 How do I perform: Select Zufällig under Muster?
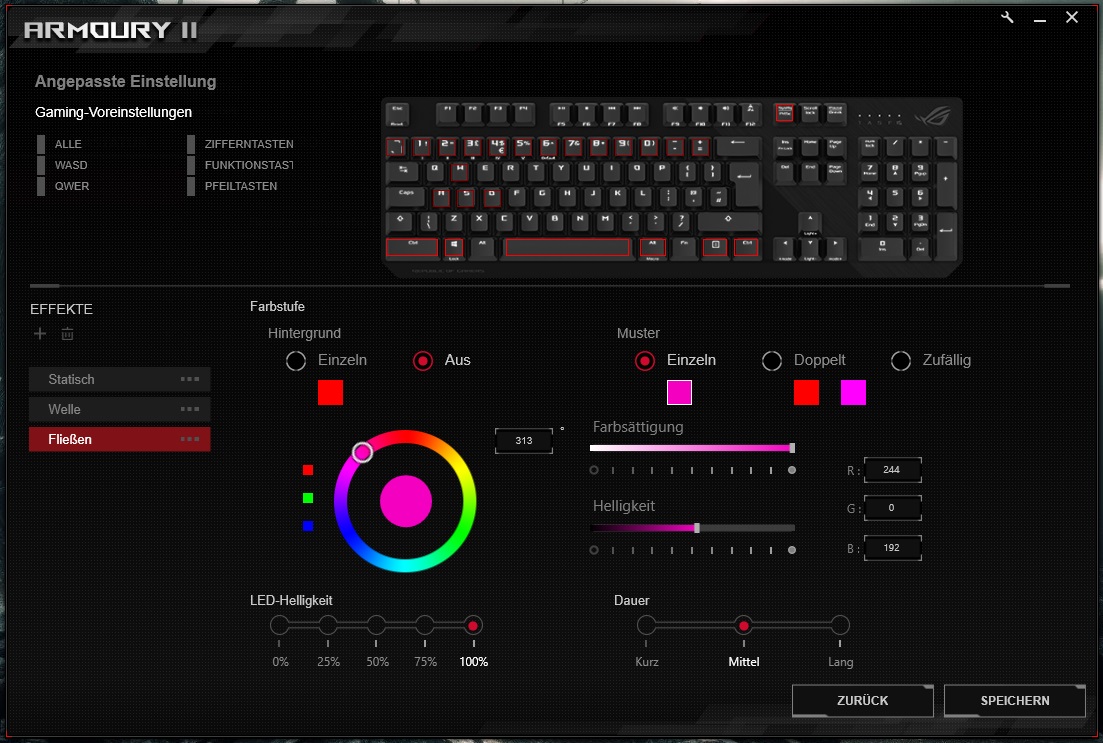click(x=900, y=360)
